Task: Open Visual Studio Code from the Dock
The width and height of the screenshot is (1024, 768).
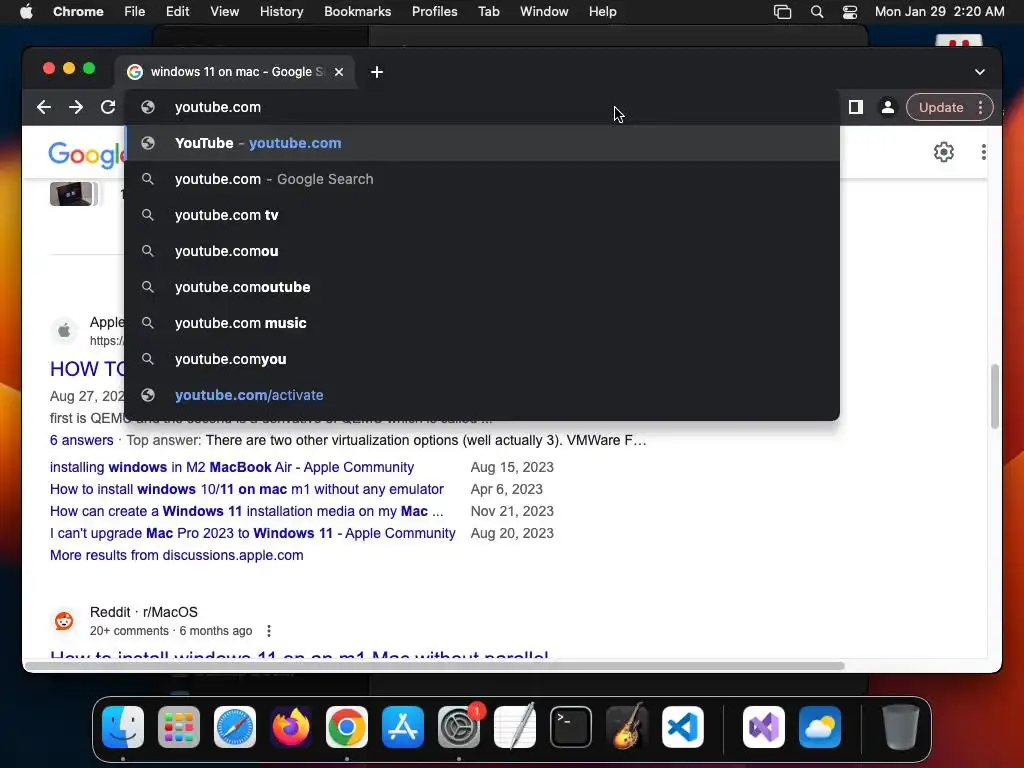Action: point(682,727)
